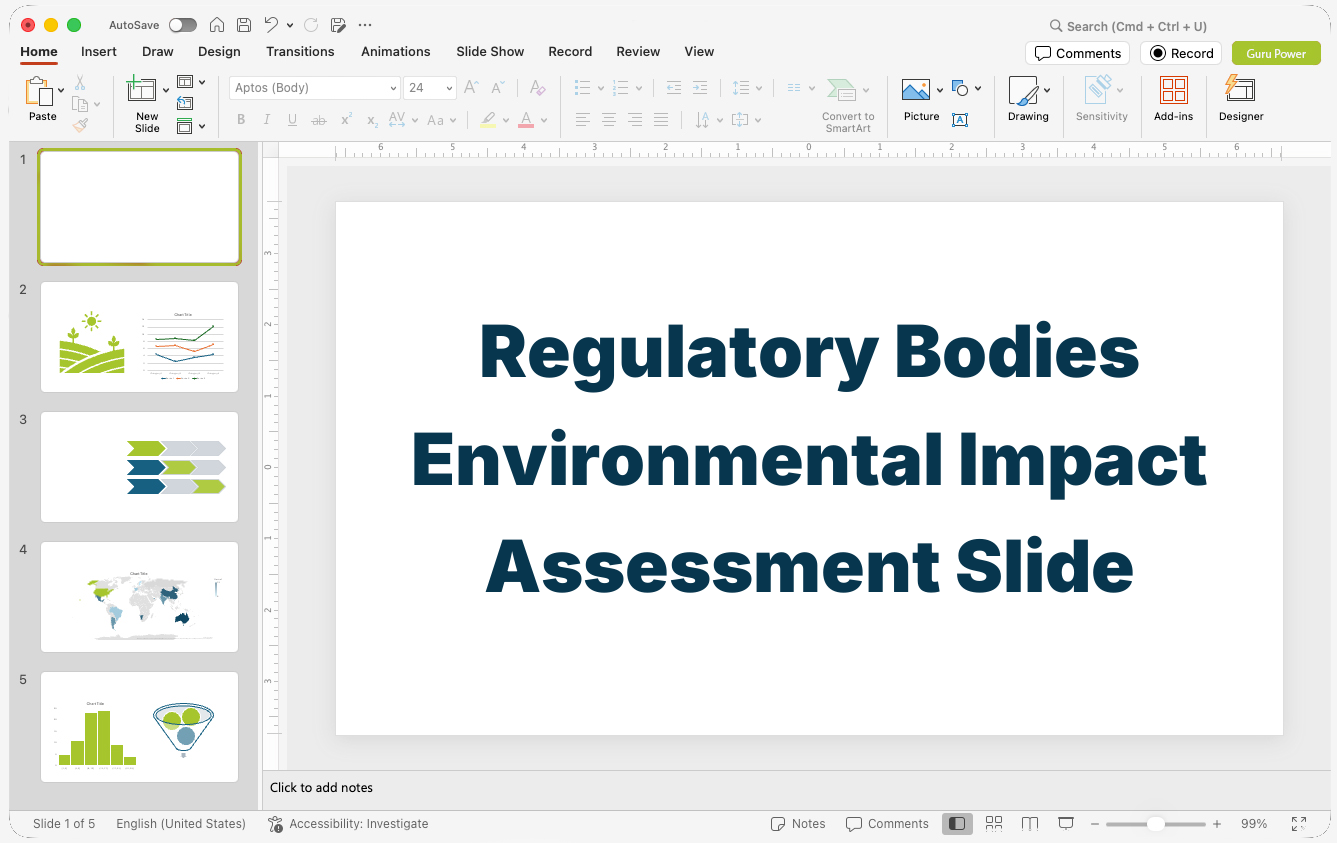The height and width of the screenshot is (843, 1337).
Task: Toggle Underline formatting
Action: (x=292, y=120)
